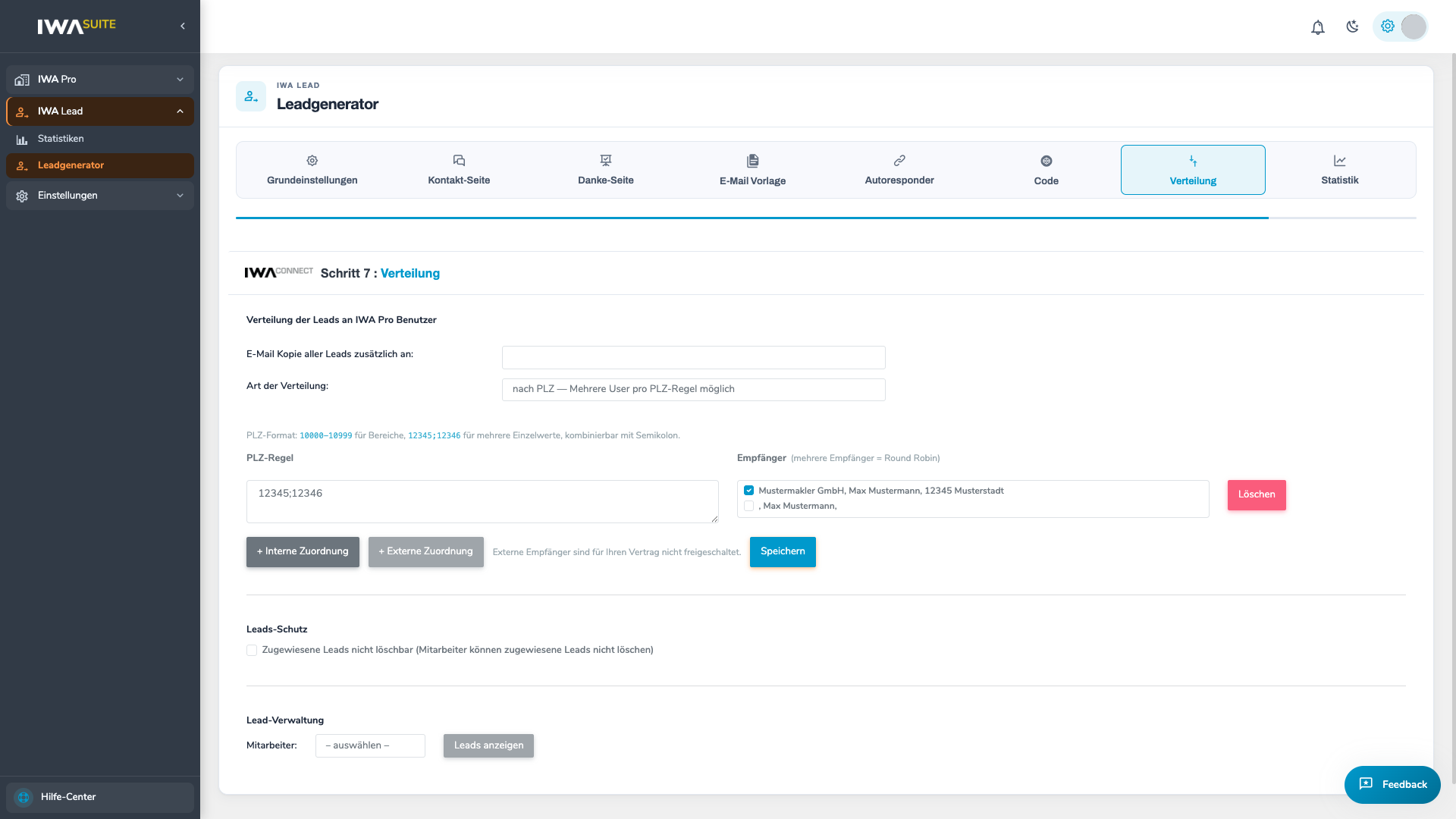
Task: Click the 'Leads-Schutz' section heading
Action: [277, 629]
